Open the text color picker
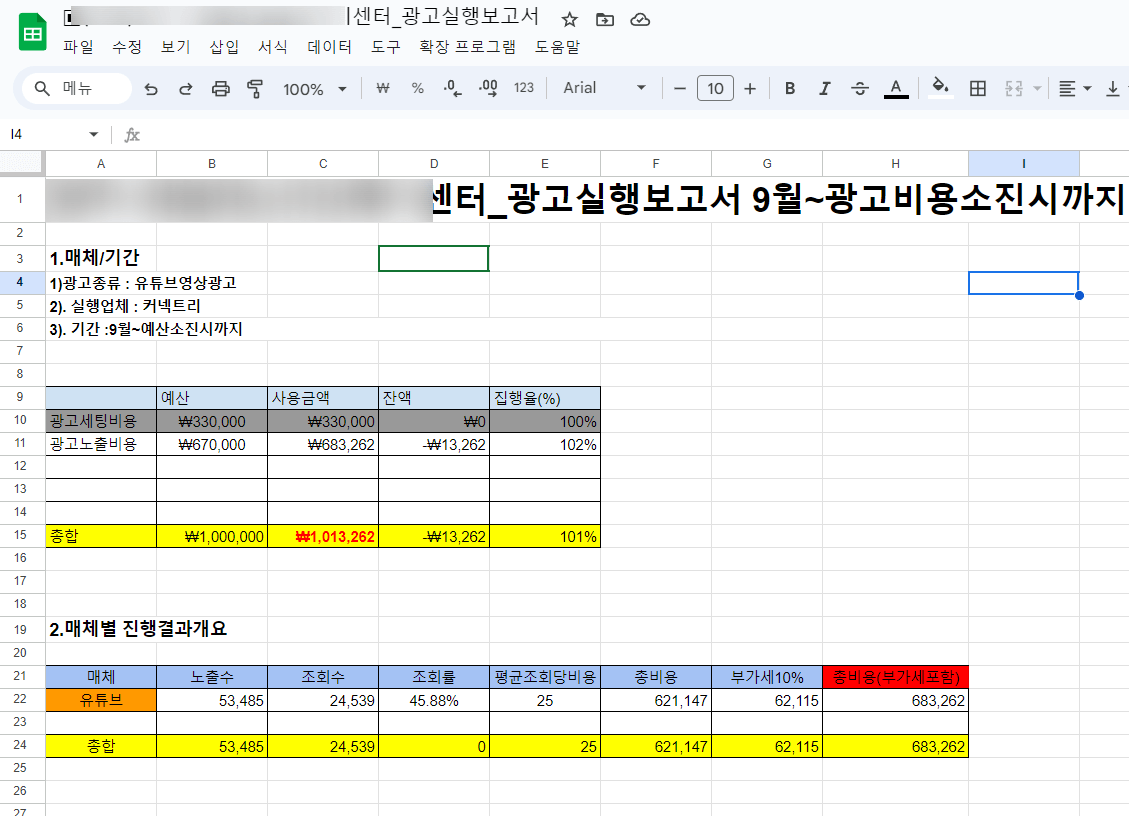The width and height of the screenshot is (1129, 816). pyautogui.click(x=895, y=88)
